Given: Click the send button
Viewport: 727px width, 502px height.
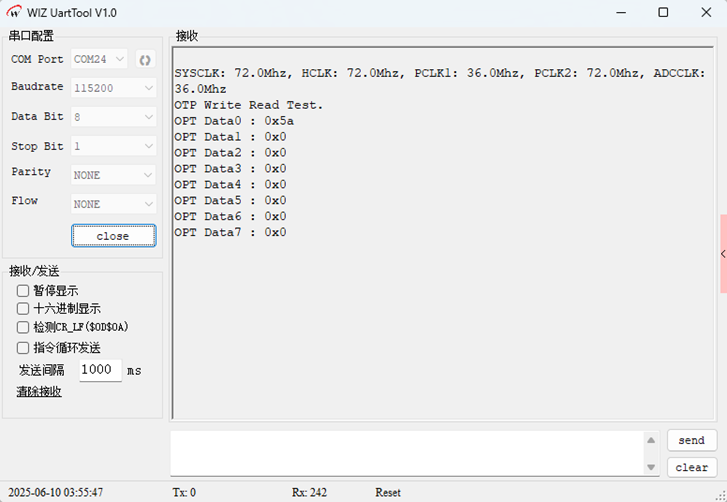Looking at the screenshot, I should click(691, 441).
